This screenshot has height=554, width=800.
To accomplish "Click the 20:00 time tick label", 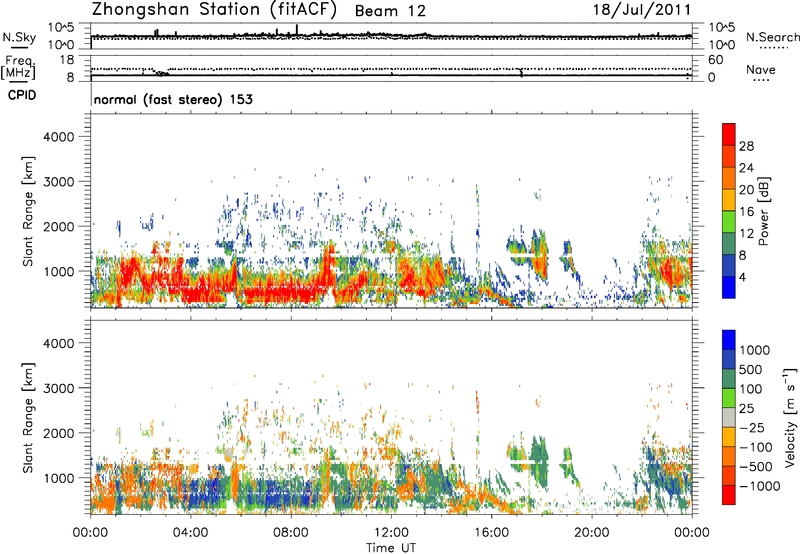I will 592,533.
